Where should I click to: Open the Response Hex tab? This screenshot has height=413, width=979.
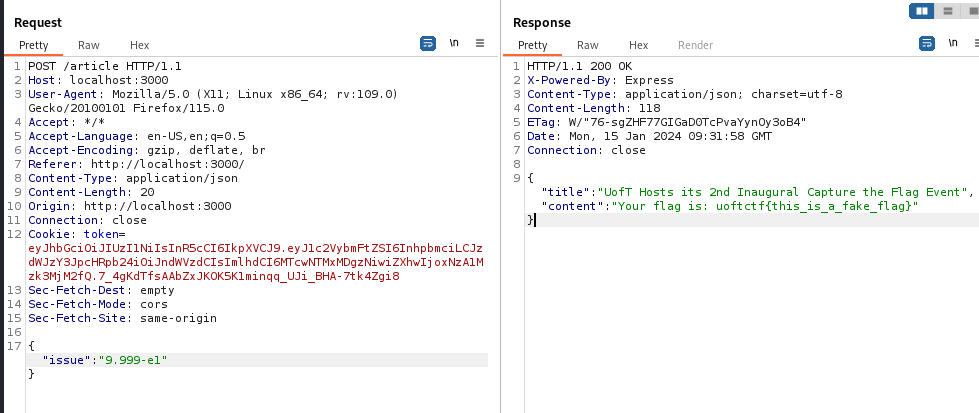pyautogui.click(x=638, y=45)
